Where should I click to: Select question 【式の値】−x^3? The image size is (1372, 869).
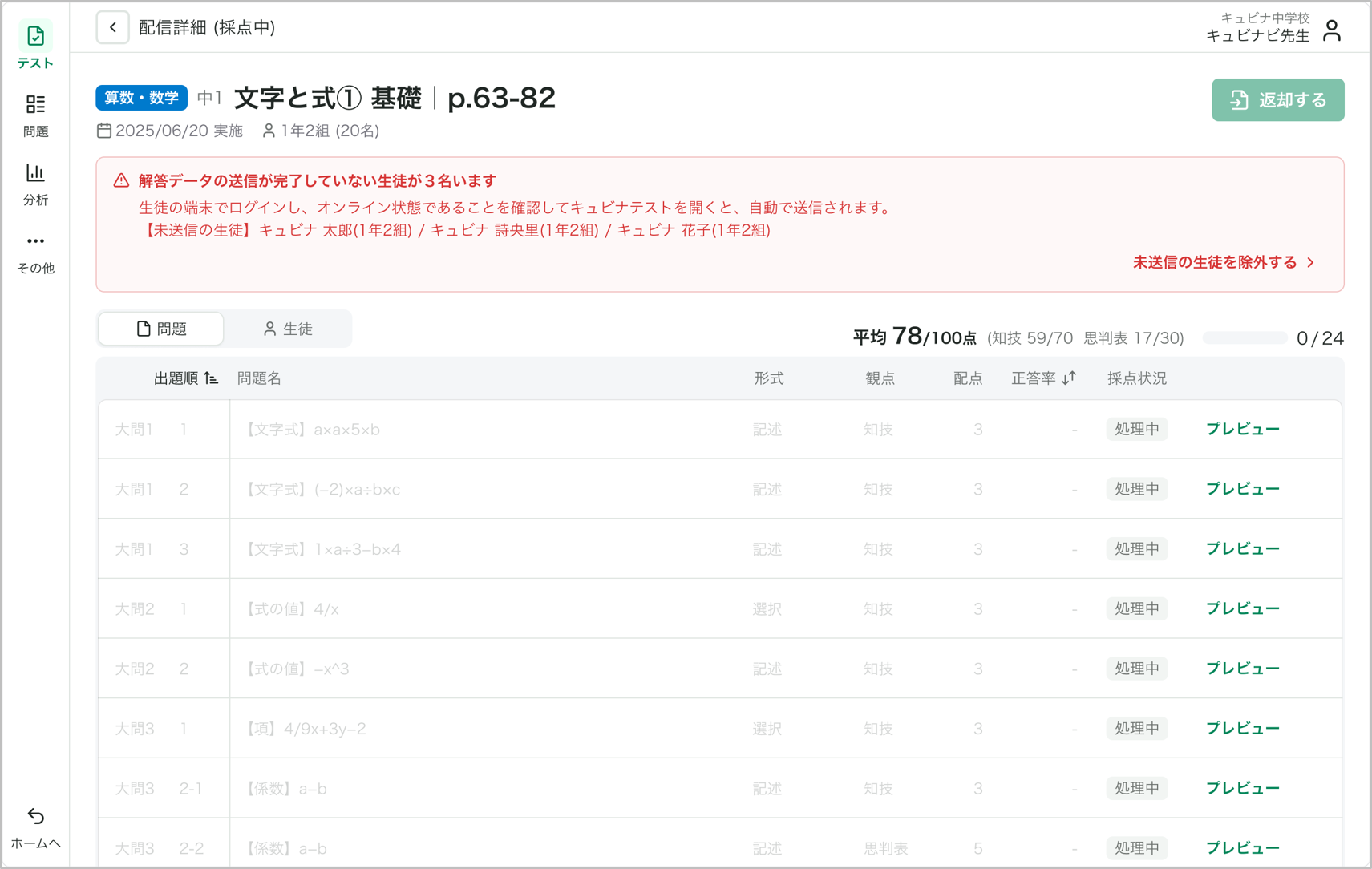296,669
